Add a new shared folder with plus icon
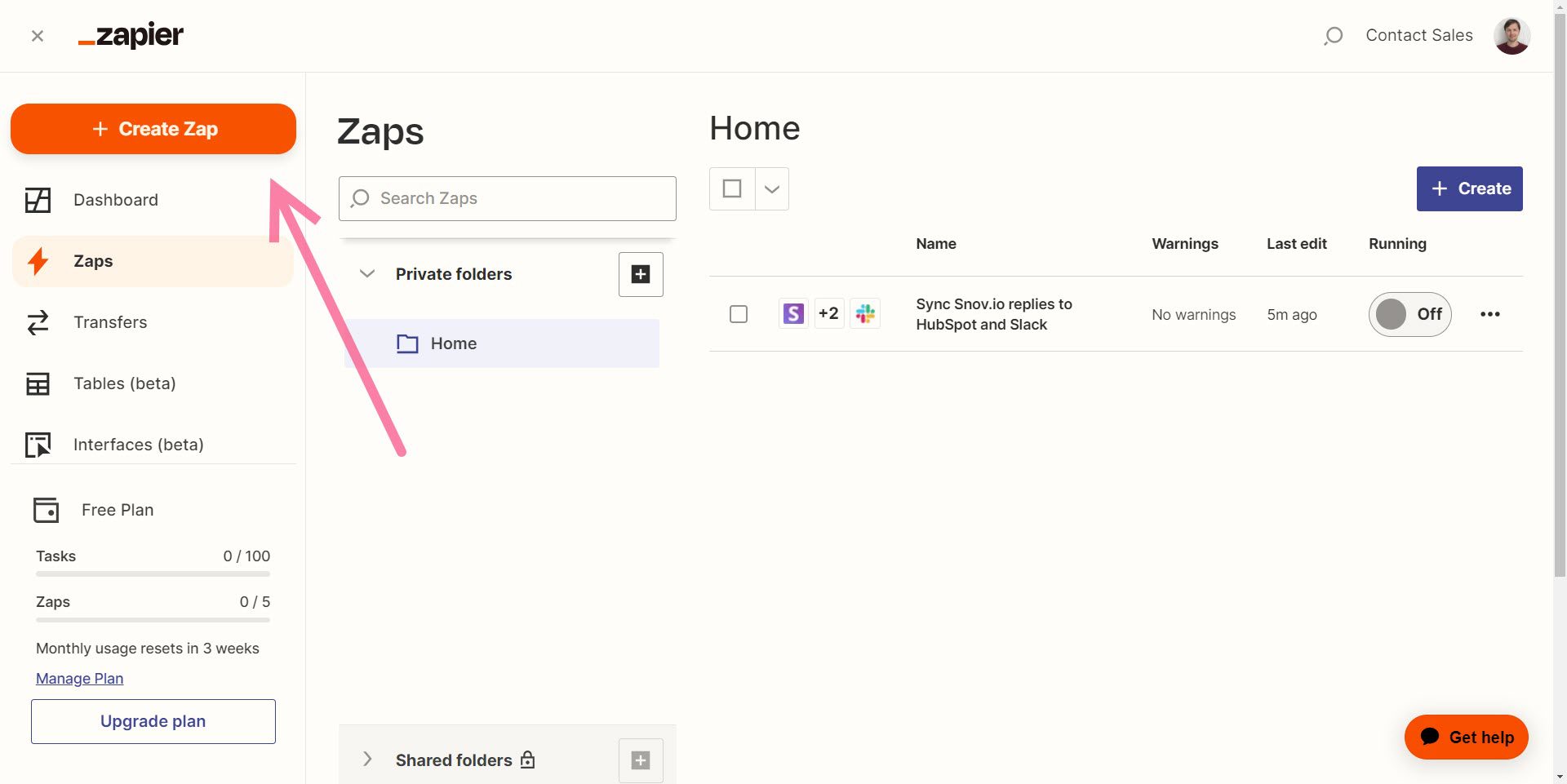This screenshot has width=1567, height=784. point(641,760)
